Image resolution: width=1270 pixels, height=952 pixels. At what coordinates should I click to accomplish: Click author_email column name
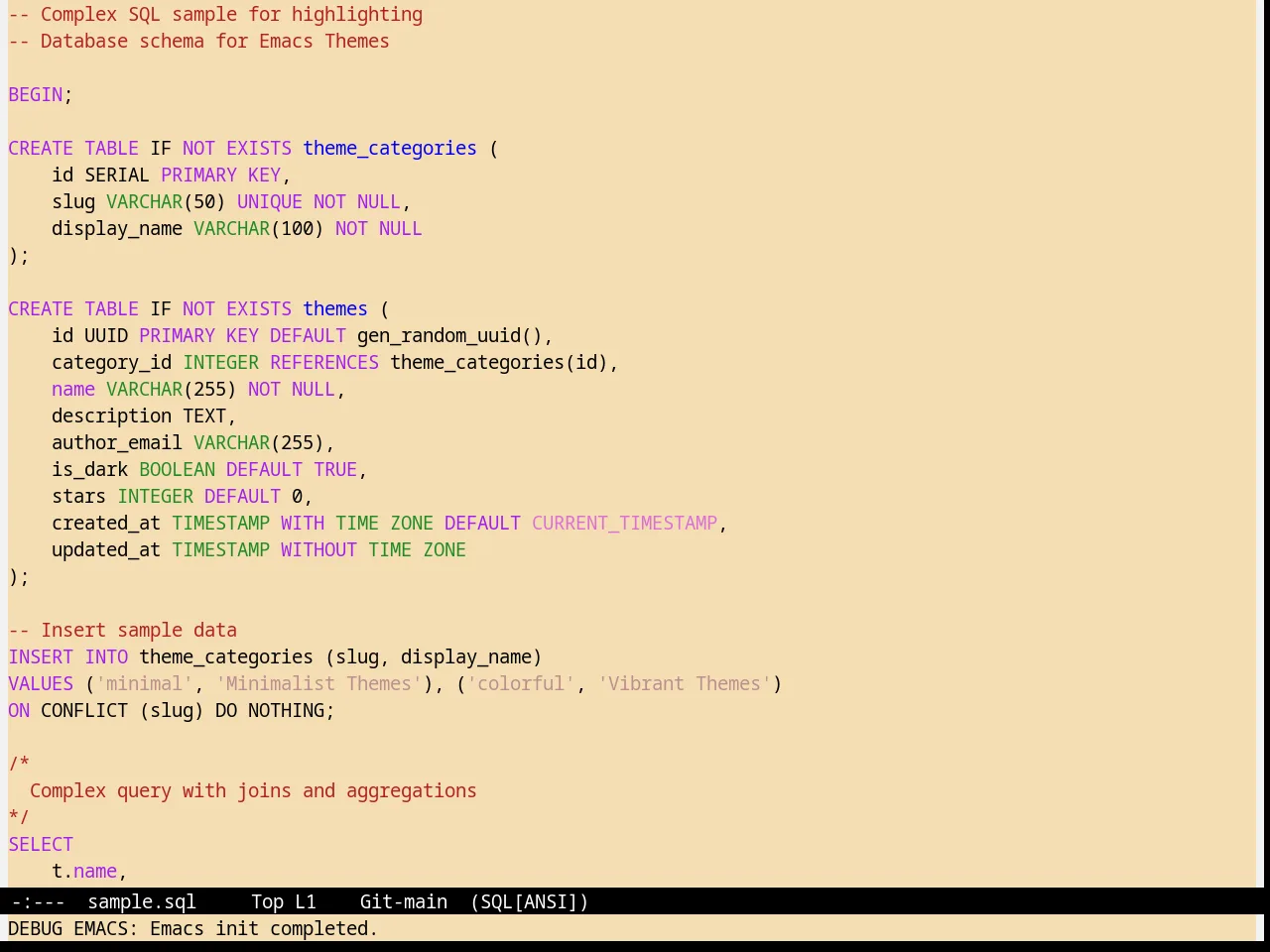pyautogui.click(x=117, y=442)
